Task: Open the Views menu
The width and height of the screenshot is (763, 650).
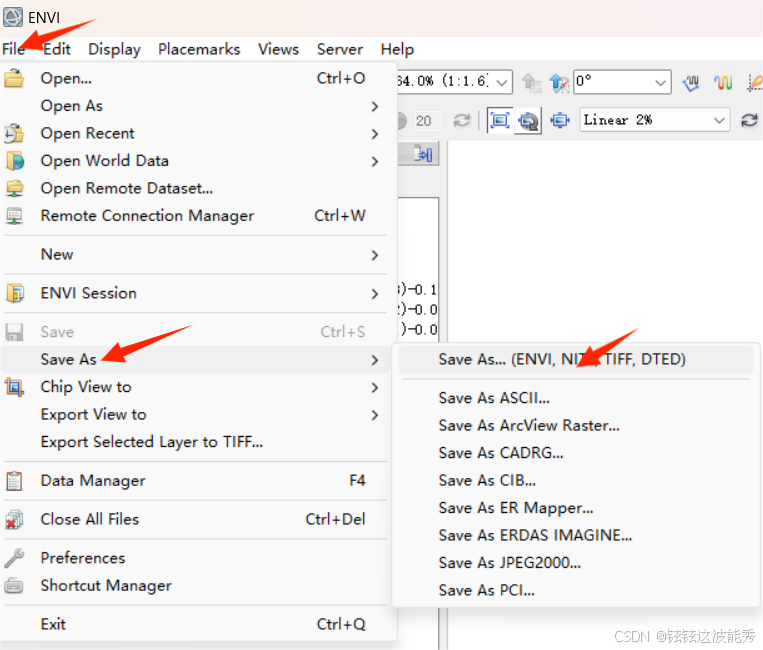Action: pyautogui.click(x=278, y=49)
